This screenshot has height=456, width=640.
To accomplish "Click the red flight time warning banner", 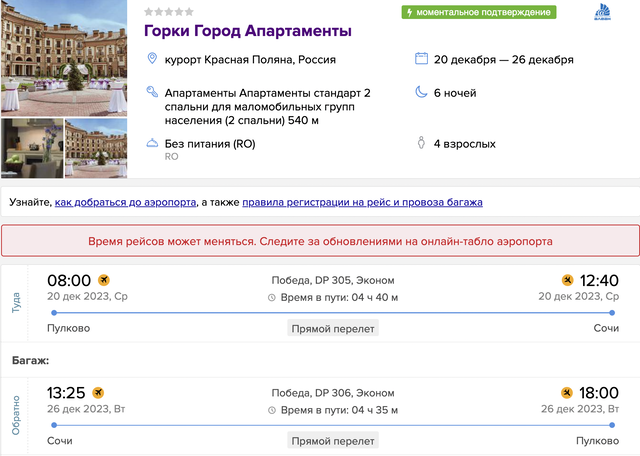I will click(320, 241).
